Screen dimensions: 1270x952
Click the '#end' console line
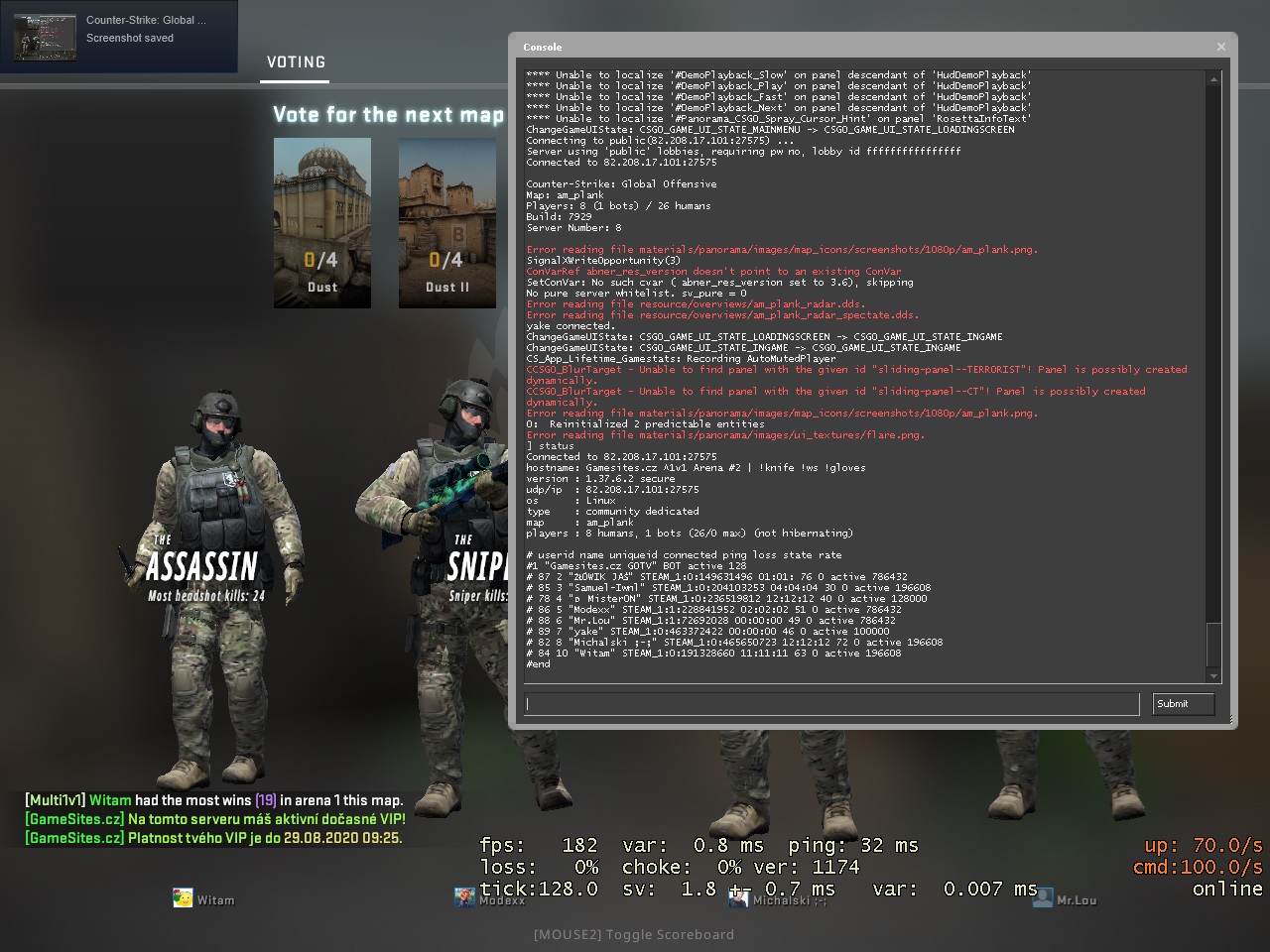point(538,664)
